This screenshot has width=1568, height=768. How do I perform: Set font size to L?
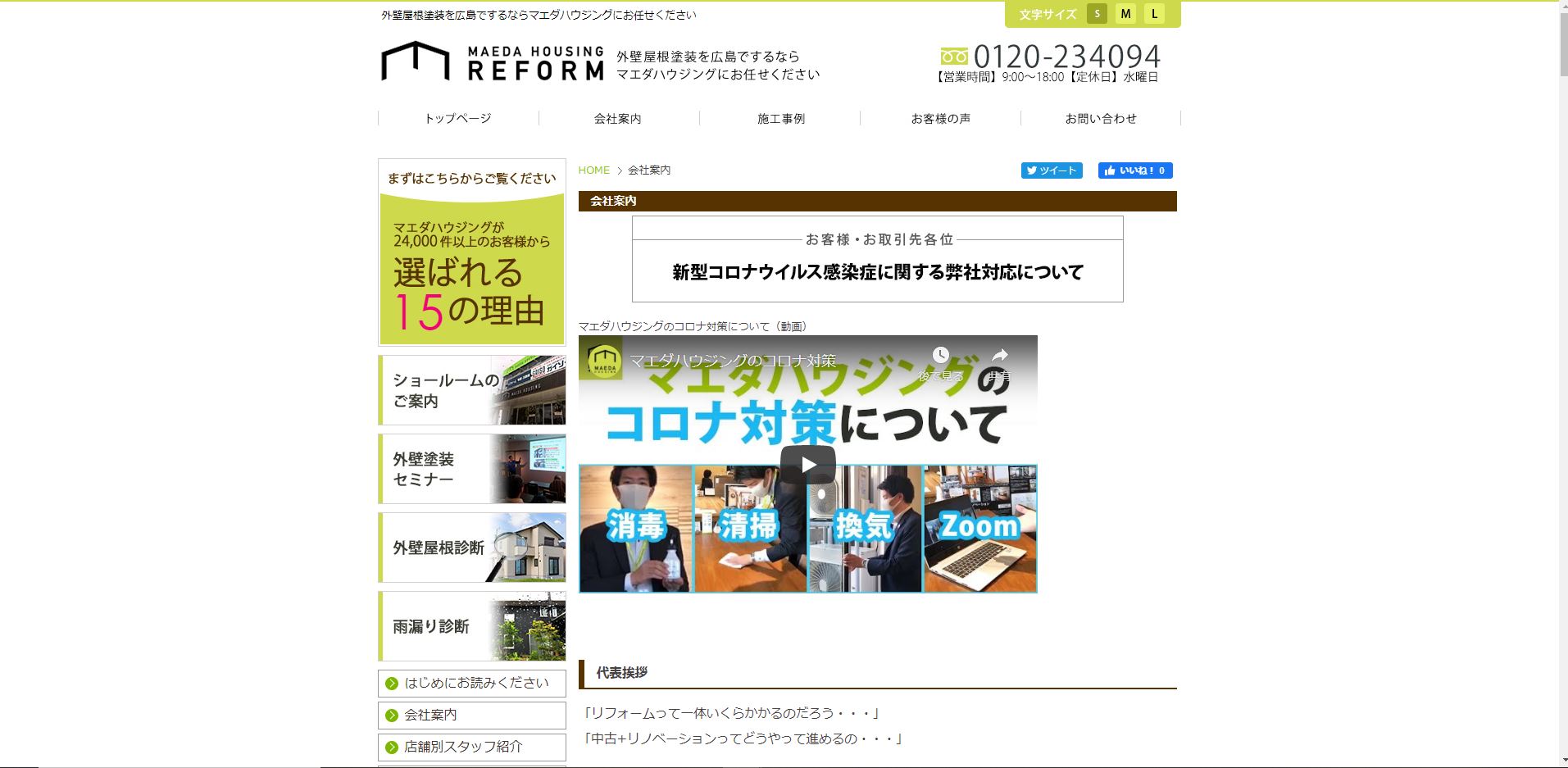1154,14
